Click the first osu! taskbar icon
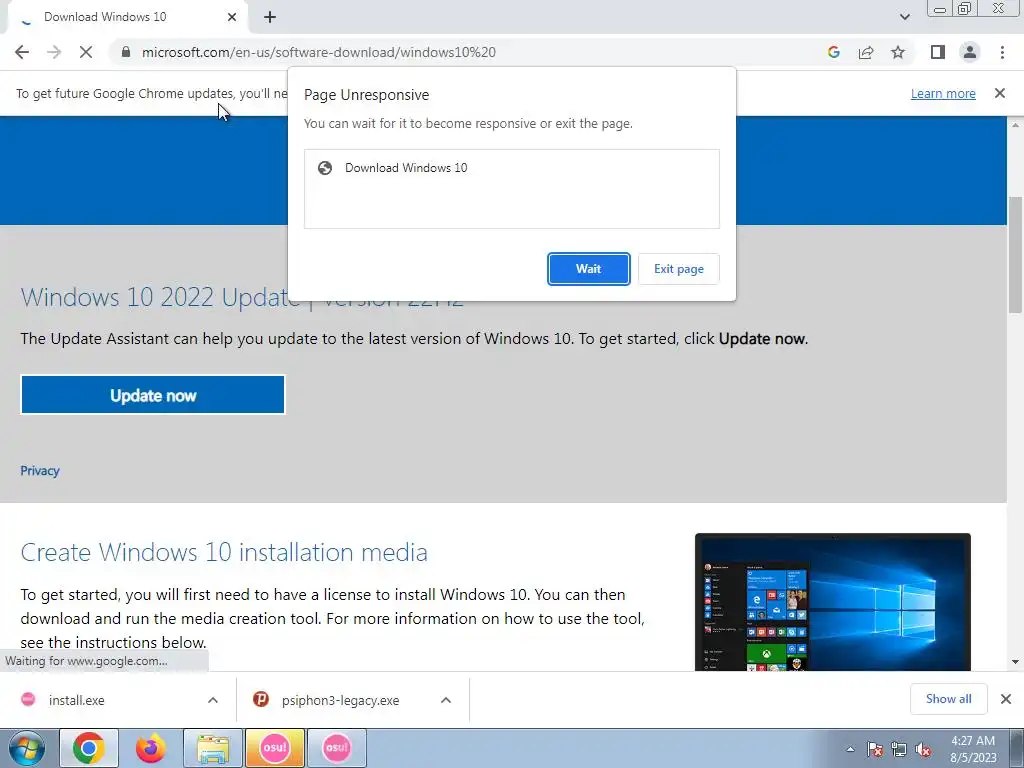Image resolution: width=1024 pixels, height=768 pixels. [274, 748]
